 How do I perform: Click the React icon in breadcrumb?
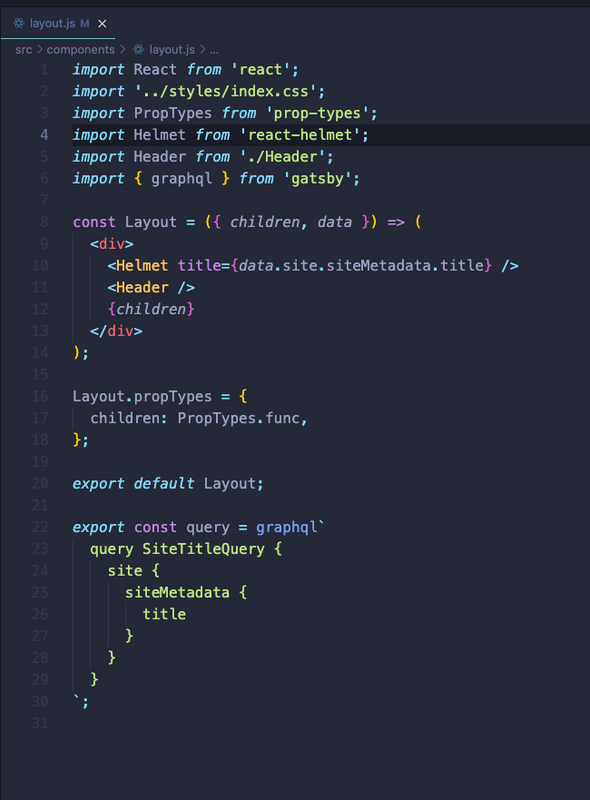click(138, 49)
